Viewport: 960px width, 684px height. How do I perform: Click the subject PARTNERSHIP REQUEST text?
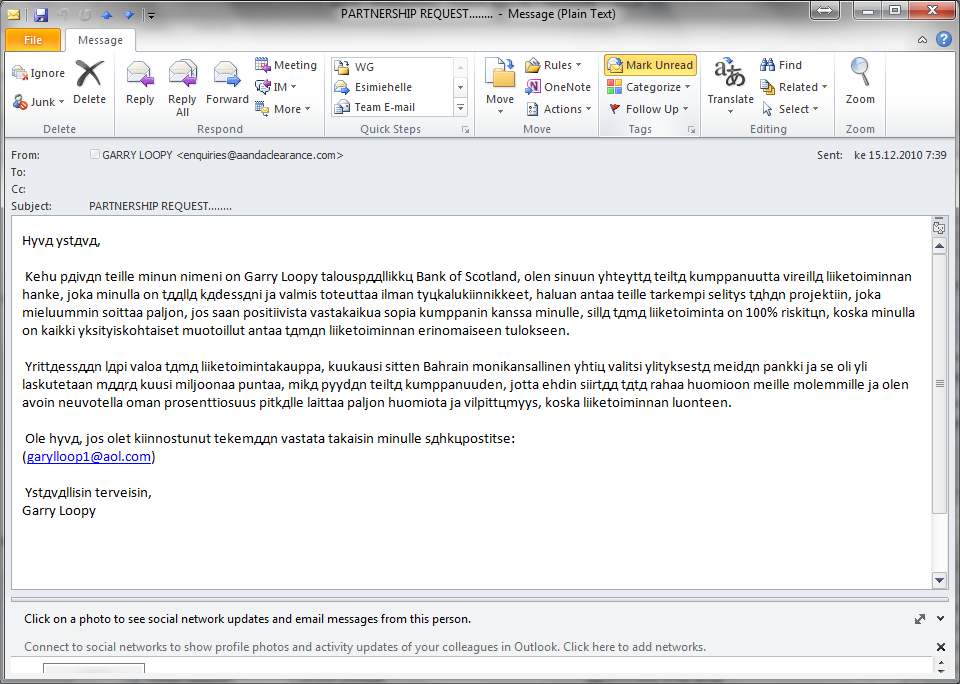click(x=160, y=206)
